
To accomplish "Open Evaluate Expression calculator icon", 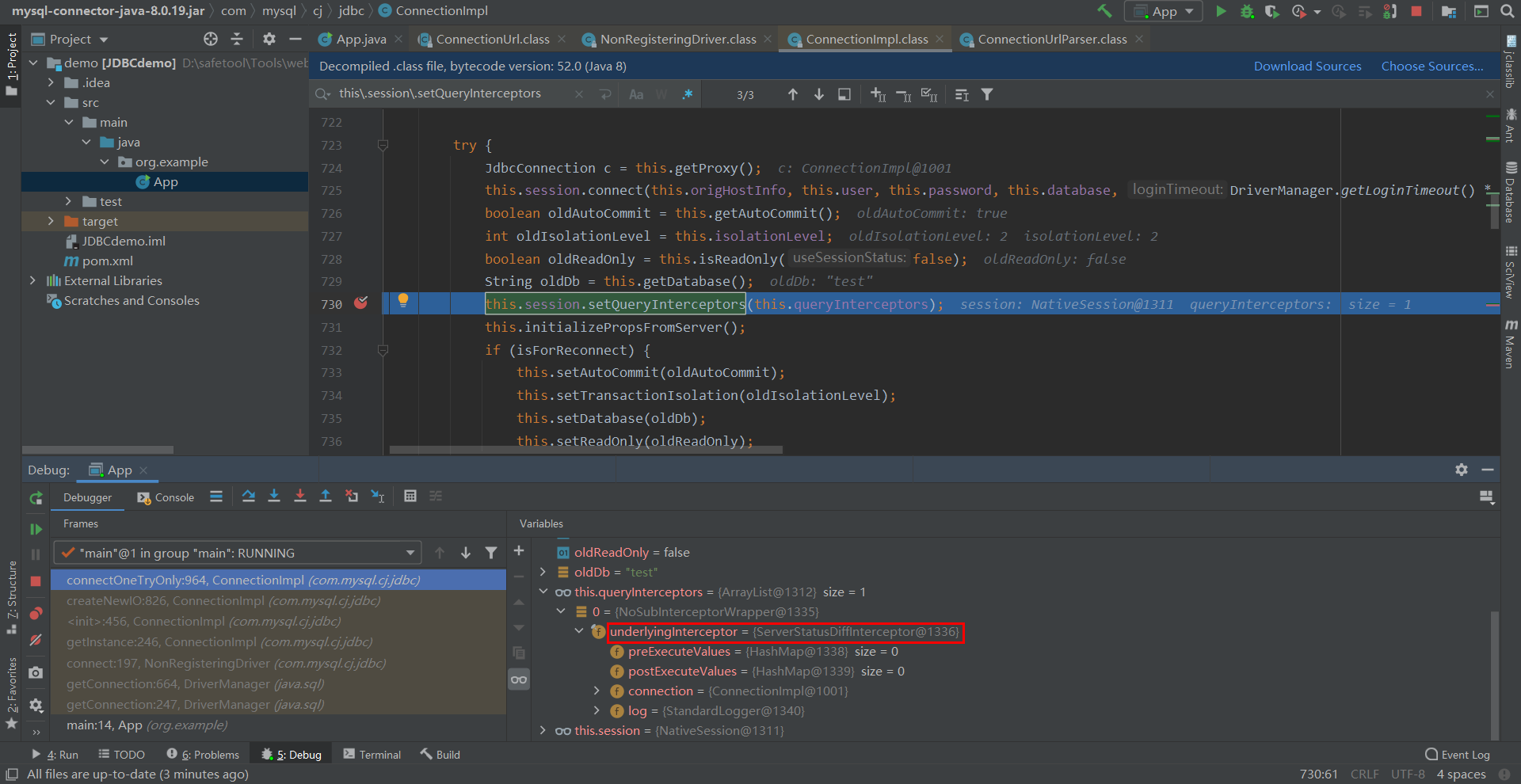I will click(x=410, y=496).
